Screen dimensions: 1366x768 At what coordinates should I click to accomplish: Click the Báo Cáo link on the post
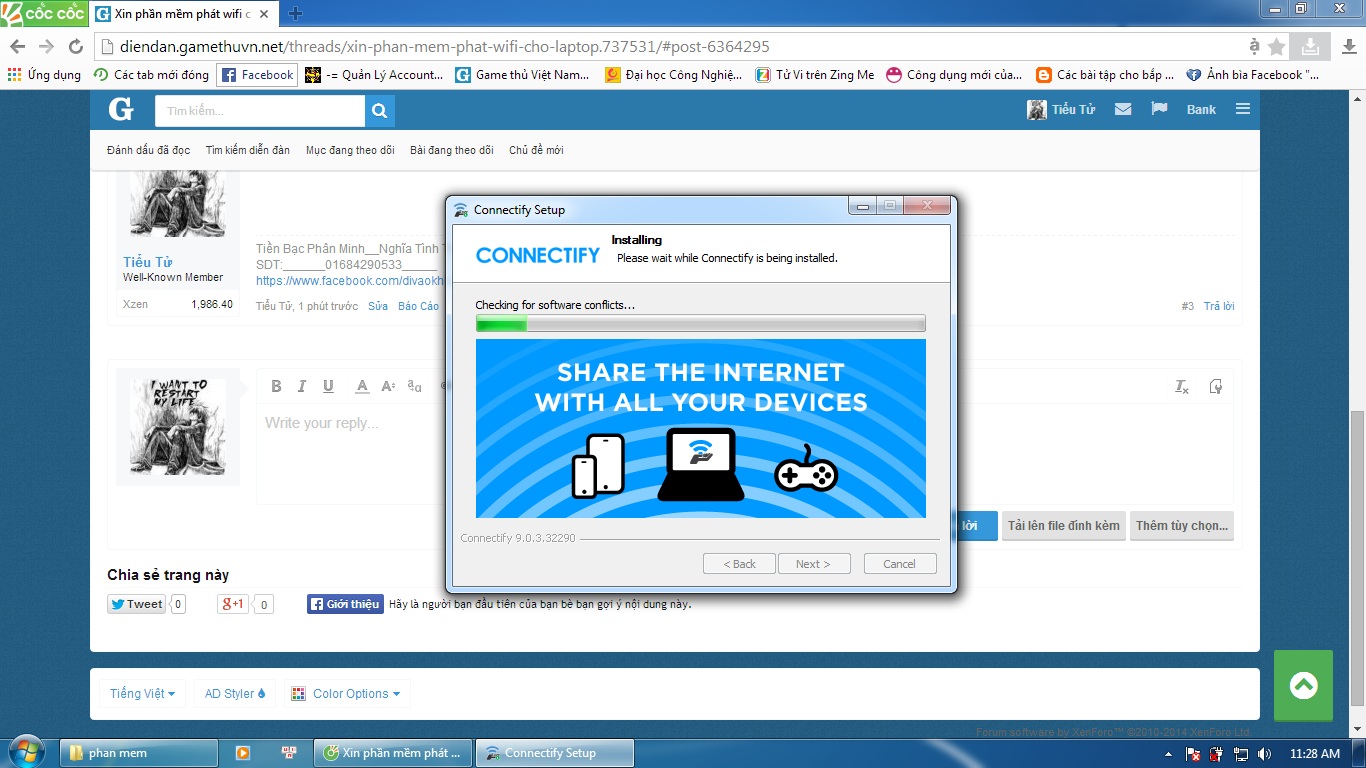[418, 306]
